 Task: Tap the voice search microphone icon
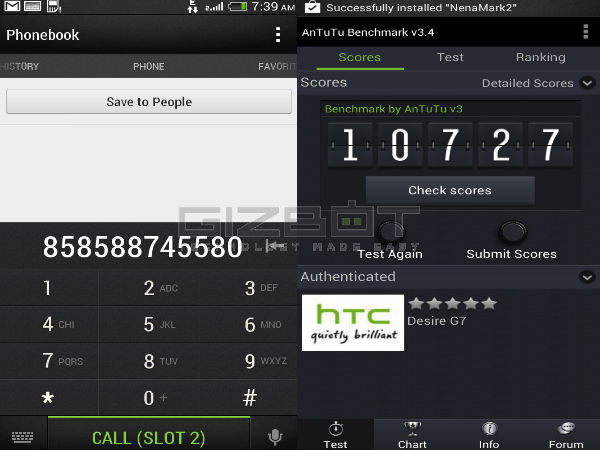tap(275, 436)
